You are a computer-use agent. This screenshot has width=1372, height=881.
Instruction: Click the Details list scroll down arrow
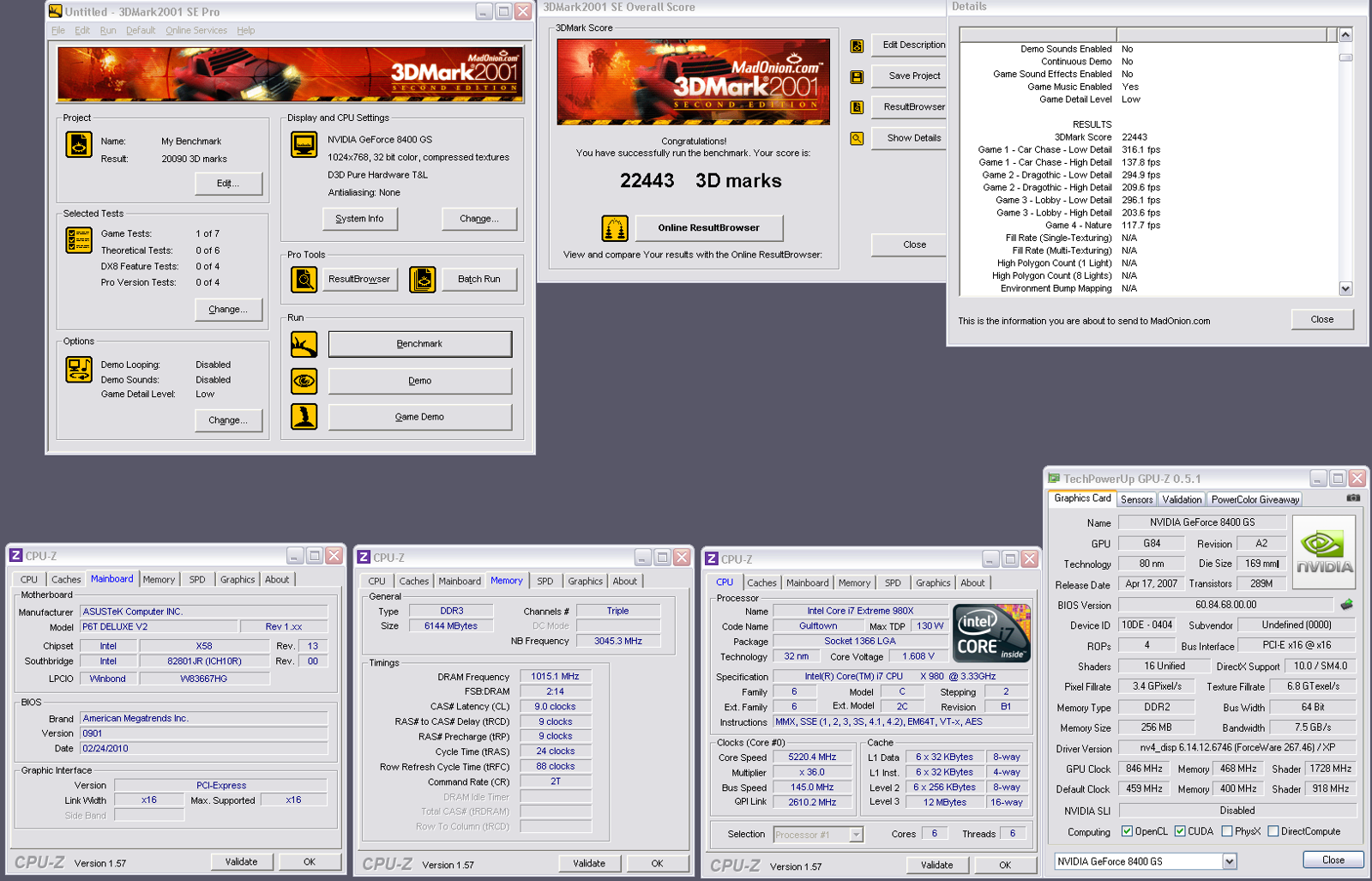coord(1345,289)
